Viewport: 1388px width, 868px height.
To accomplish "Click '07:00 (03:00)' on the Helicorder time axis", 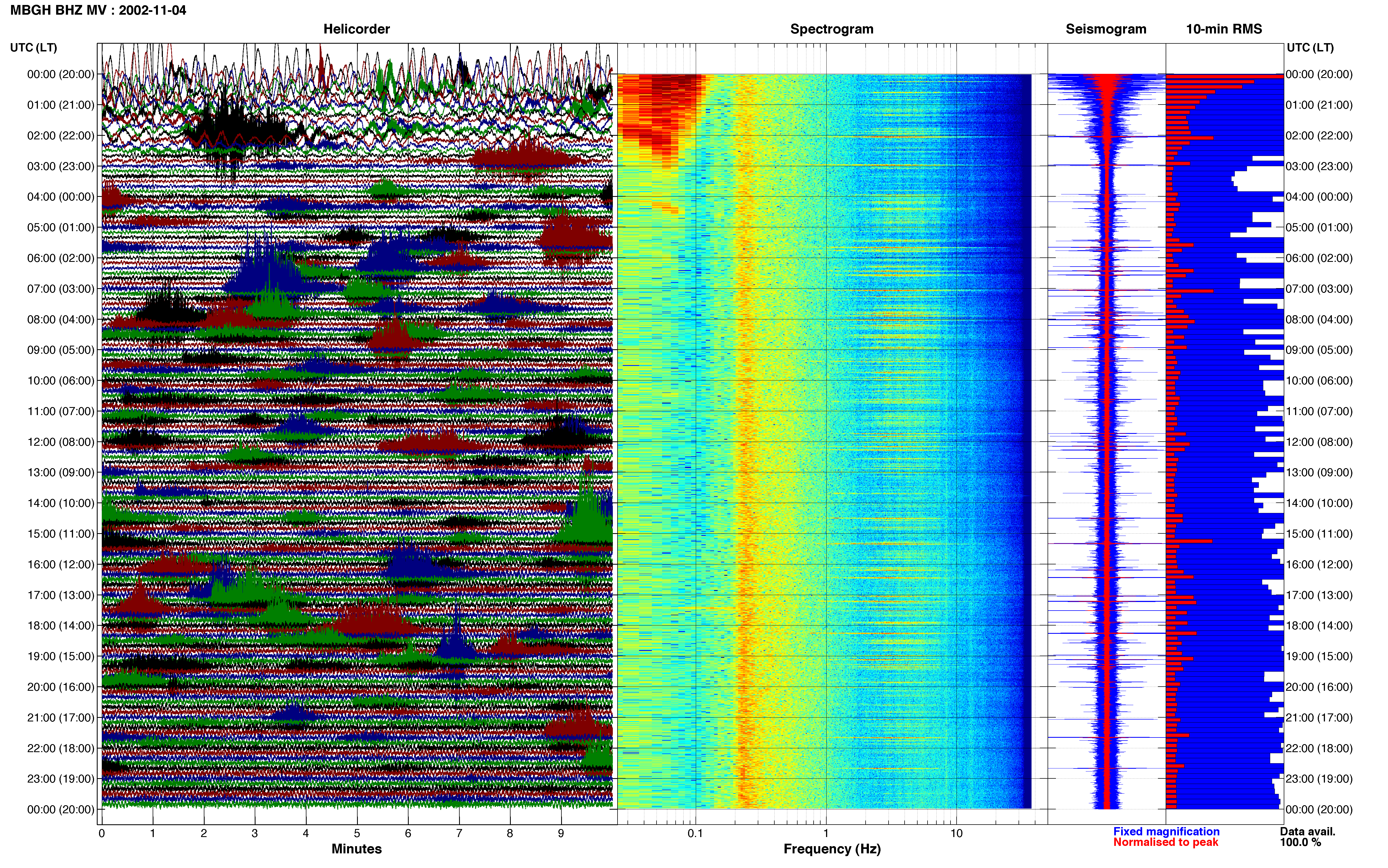I will [x=61, y=289].
